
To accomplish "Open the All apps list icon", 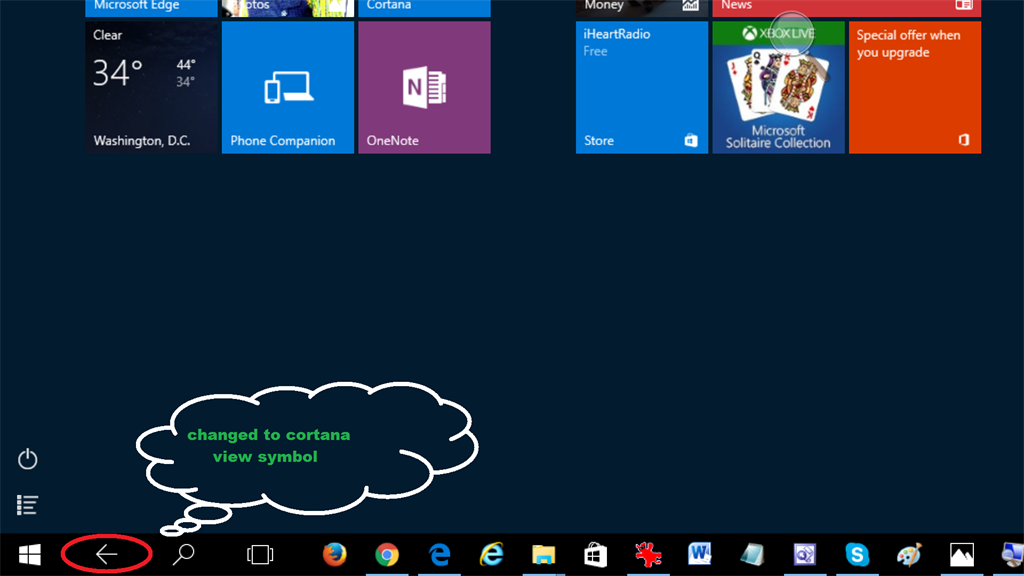I will [x=27, y=505].
